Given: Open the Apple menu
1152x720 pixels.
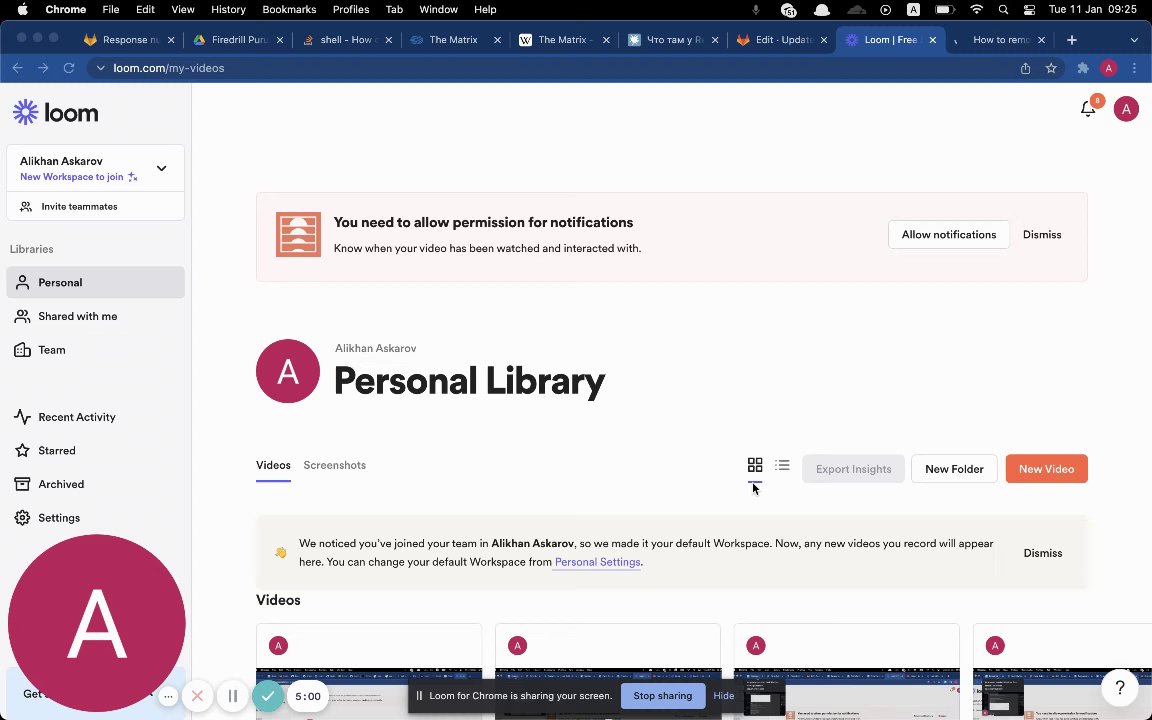Looking at the screenshot, I should pos(22,10).
